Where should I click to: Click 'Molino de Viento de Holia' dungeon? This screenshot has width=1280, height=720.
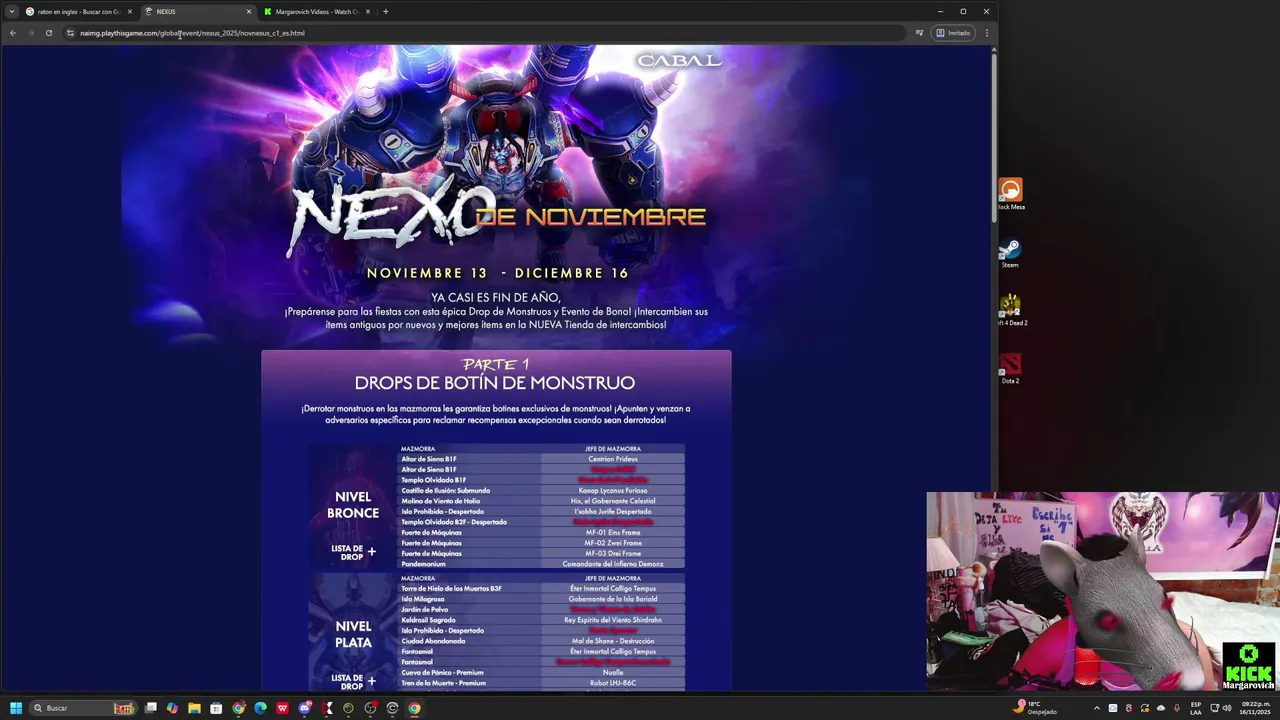tap(440, 501)
